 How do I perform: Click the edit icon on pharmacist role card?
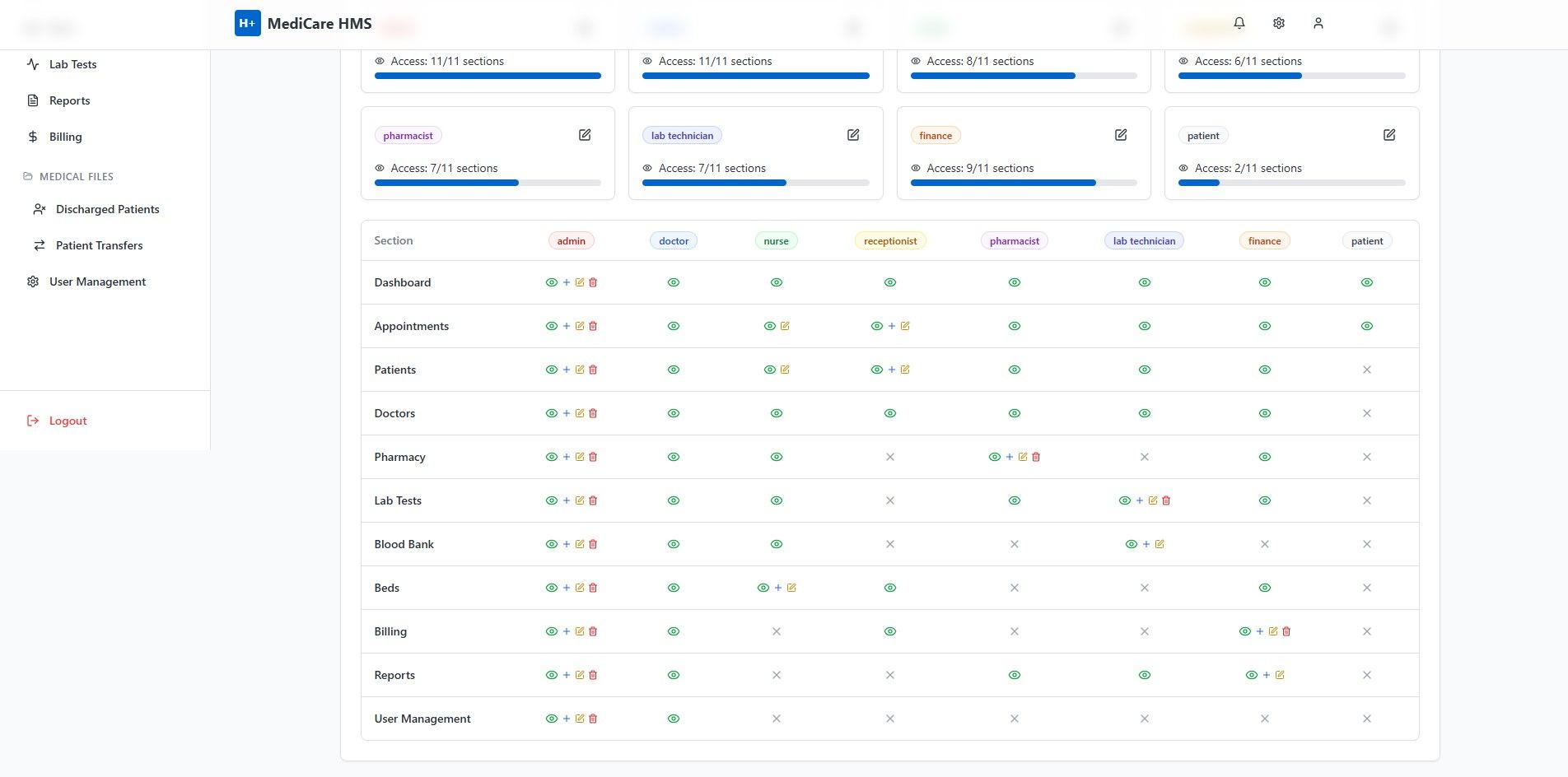coord(585,135)
